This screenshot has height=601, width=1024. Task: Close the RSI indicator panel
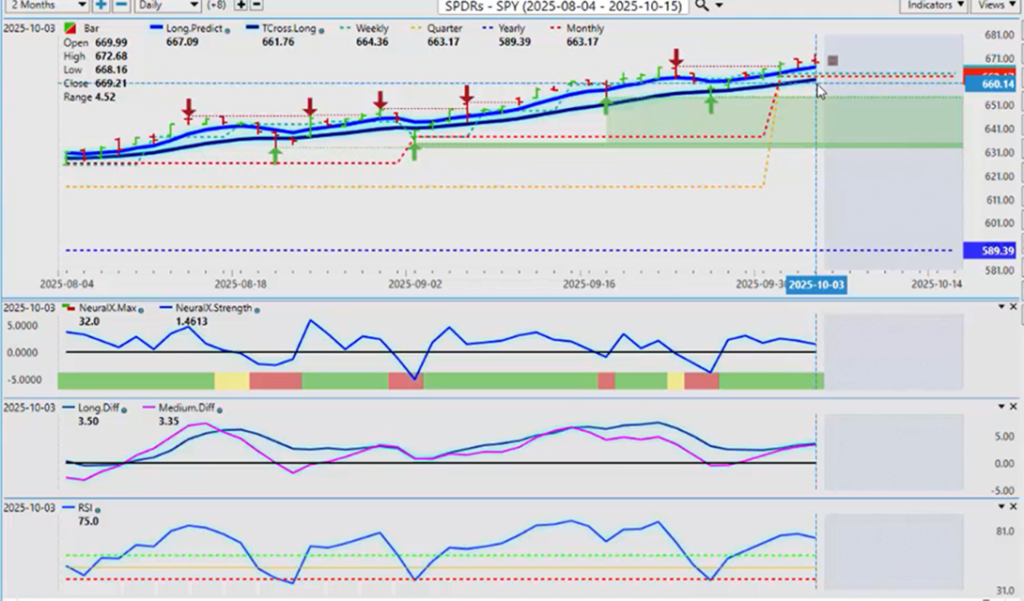tap(1015, 508)
